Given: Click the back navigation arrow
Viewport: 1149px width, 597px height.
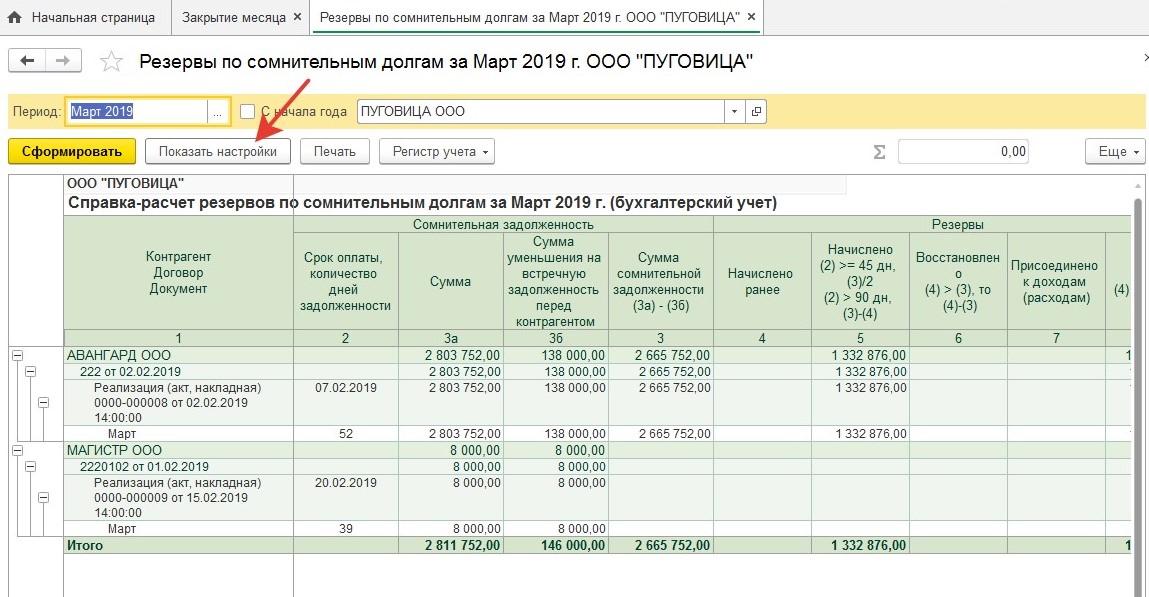Looking at the screenshot, I should click(27, 61).
